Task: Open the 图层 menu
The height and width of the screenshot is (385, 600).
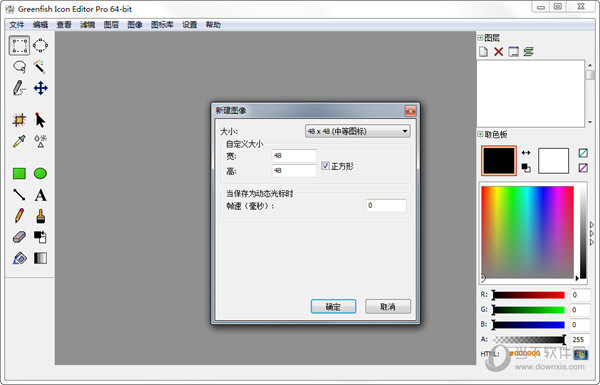Action: coord(111,25)
